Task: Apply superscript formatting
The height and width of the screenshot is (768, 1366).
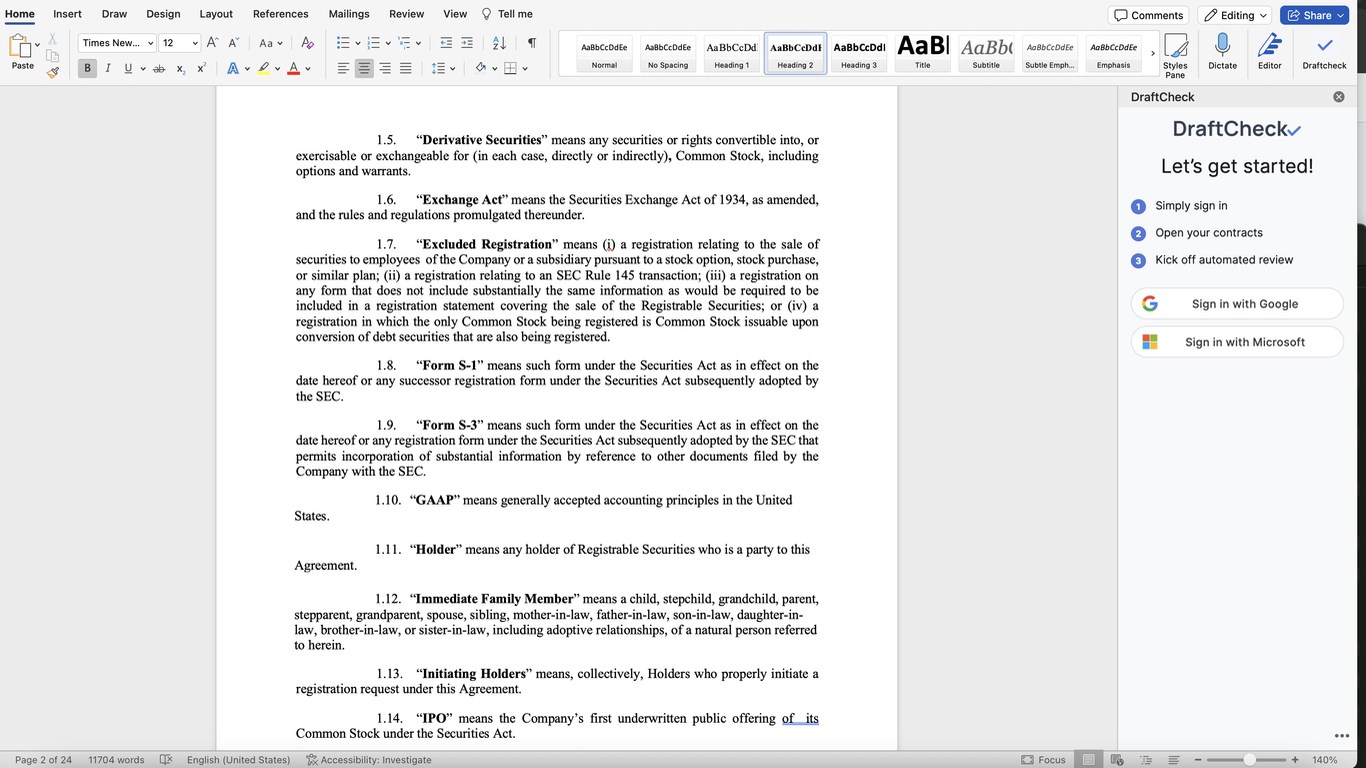Action: tap(202, 69)
